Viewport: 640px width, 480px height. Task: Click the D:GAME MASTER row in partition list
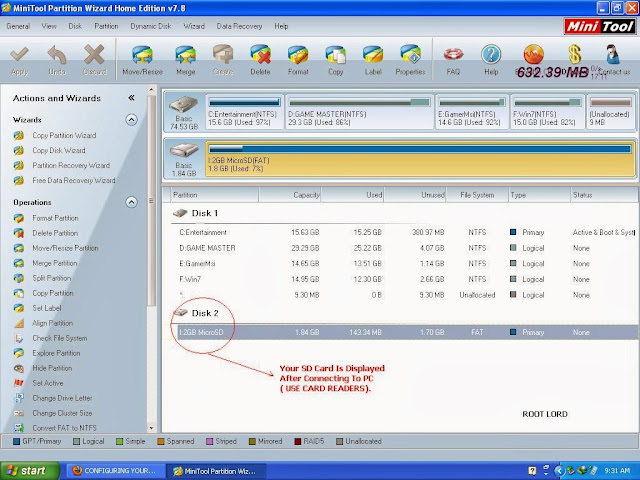click(x=402, y=248)
